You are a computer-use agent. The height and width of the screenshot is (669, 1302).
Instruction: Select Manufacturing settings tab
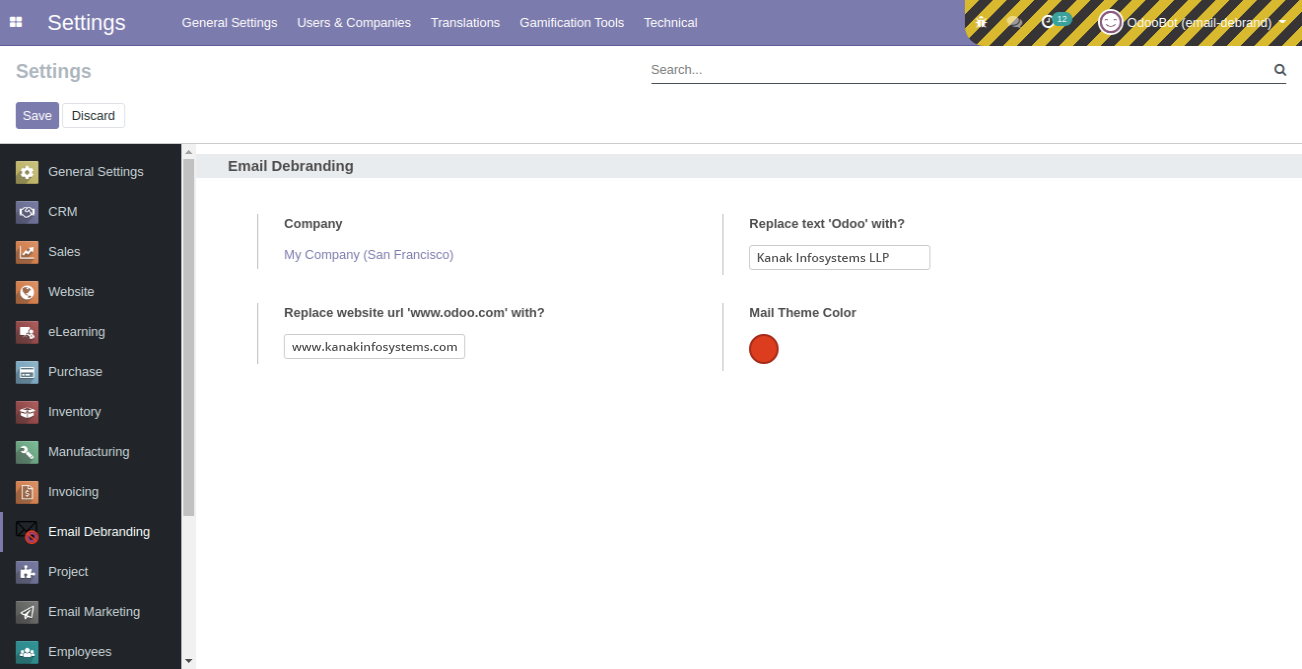(x=90, y=452)
